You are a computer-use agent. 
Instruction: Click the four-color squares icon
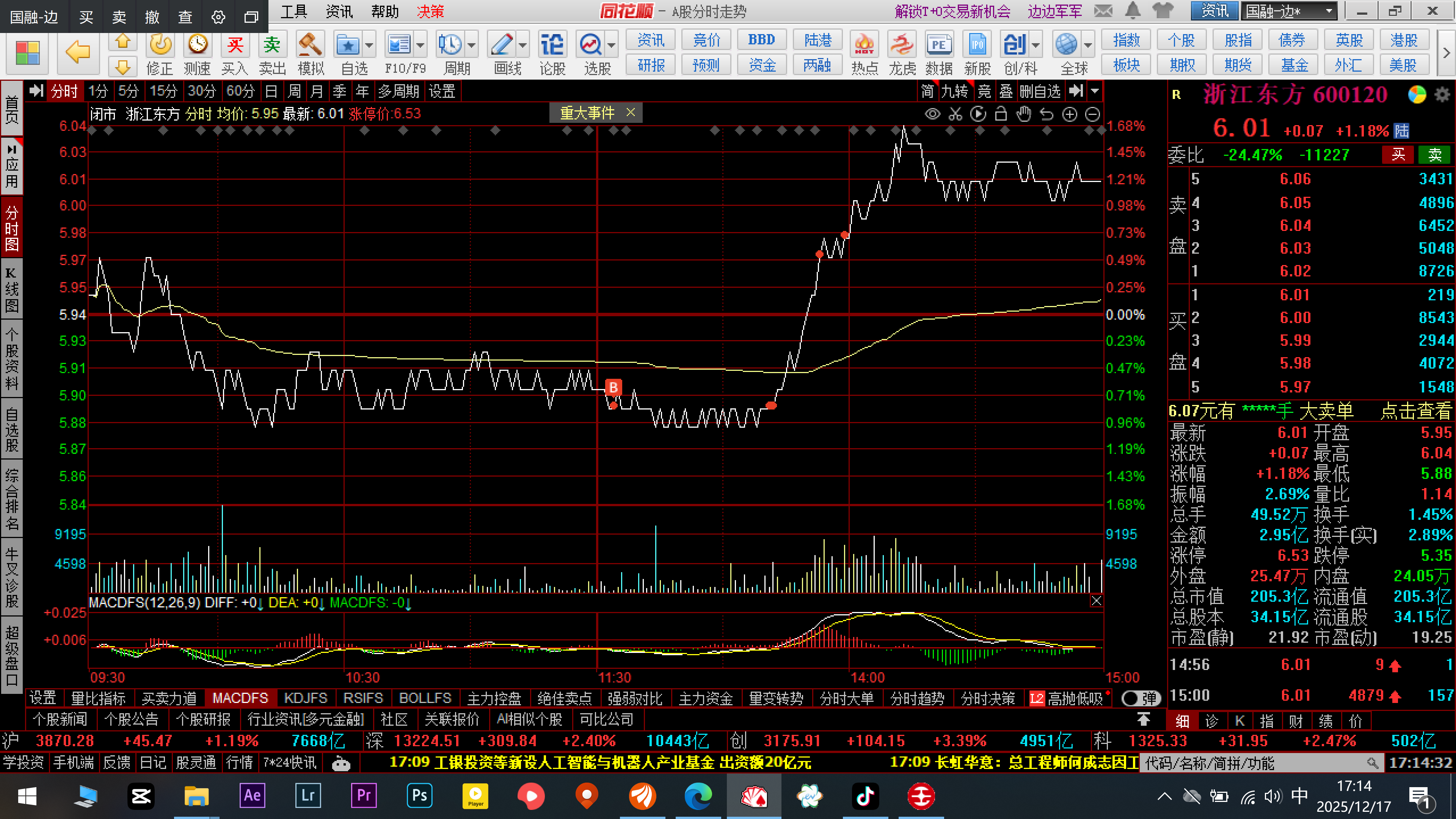[x=27, y=54]
